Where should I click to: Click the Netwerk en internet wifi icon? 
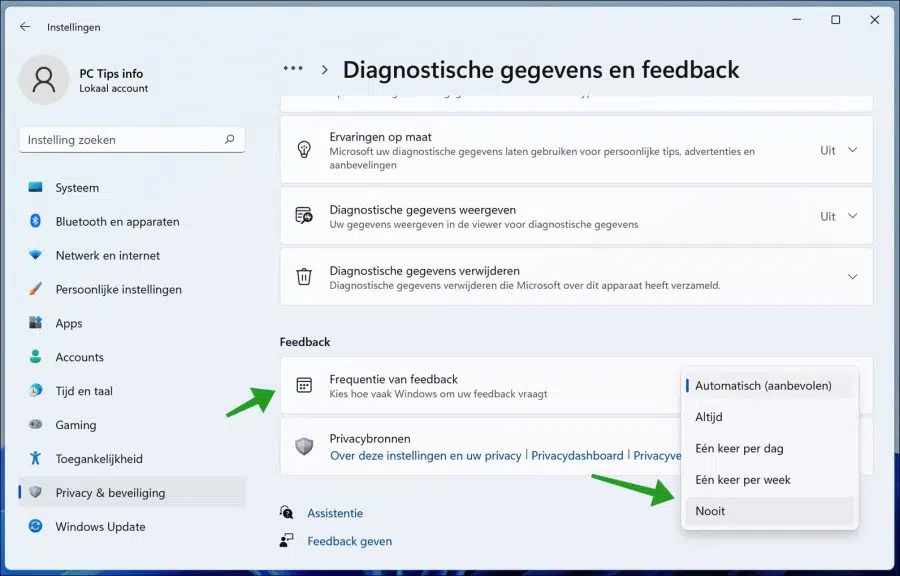pyautogui.click(x=36, y=255)
